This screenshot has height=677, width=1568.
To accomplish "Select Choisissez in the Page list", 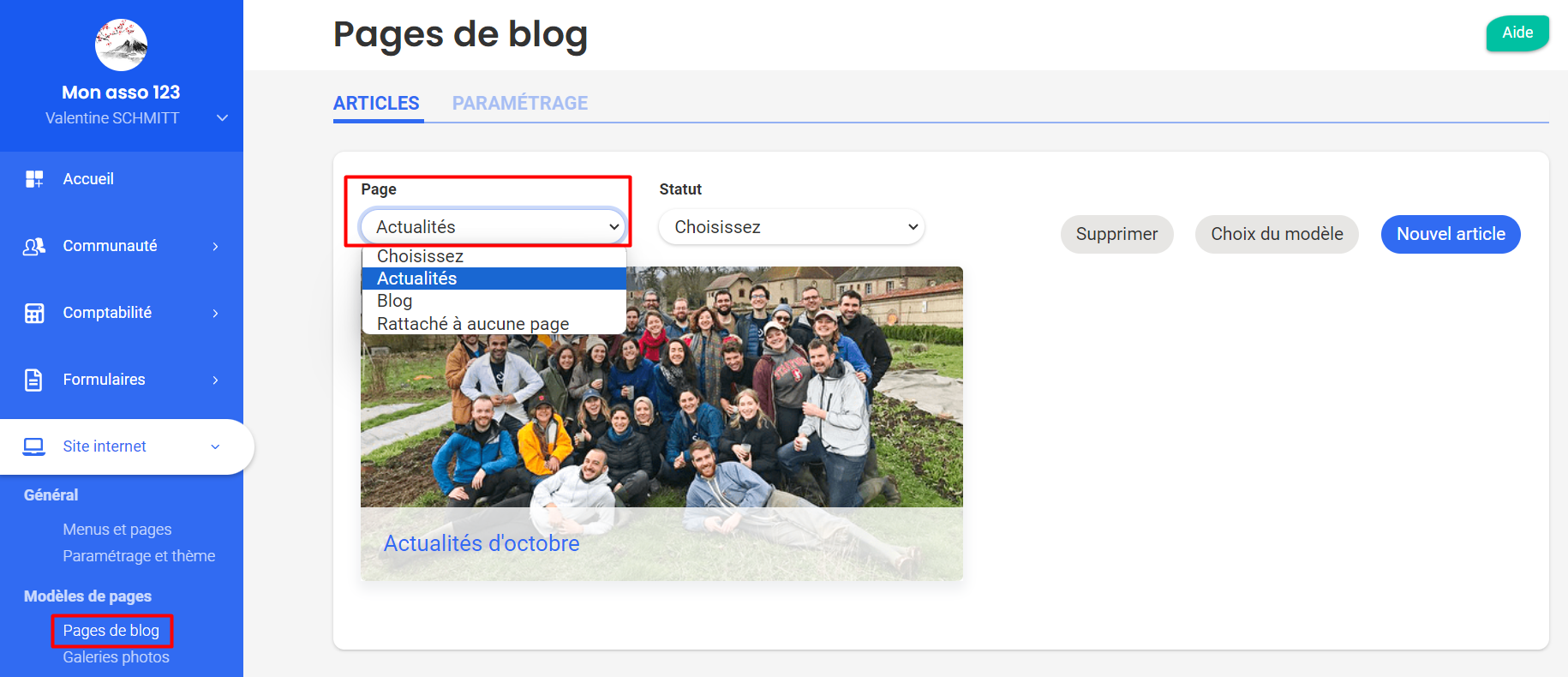I will pos(494,256).
